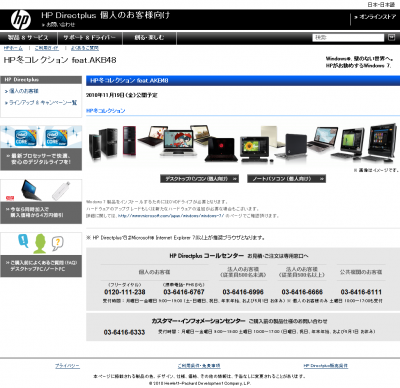Click the HP logo in the header

point(21,20)
